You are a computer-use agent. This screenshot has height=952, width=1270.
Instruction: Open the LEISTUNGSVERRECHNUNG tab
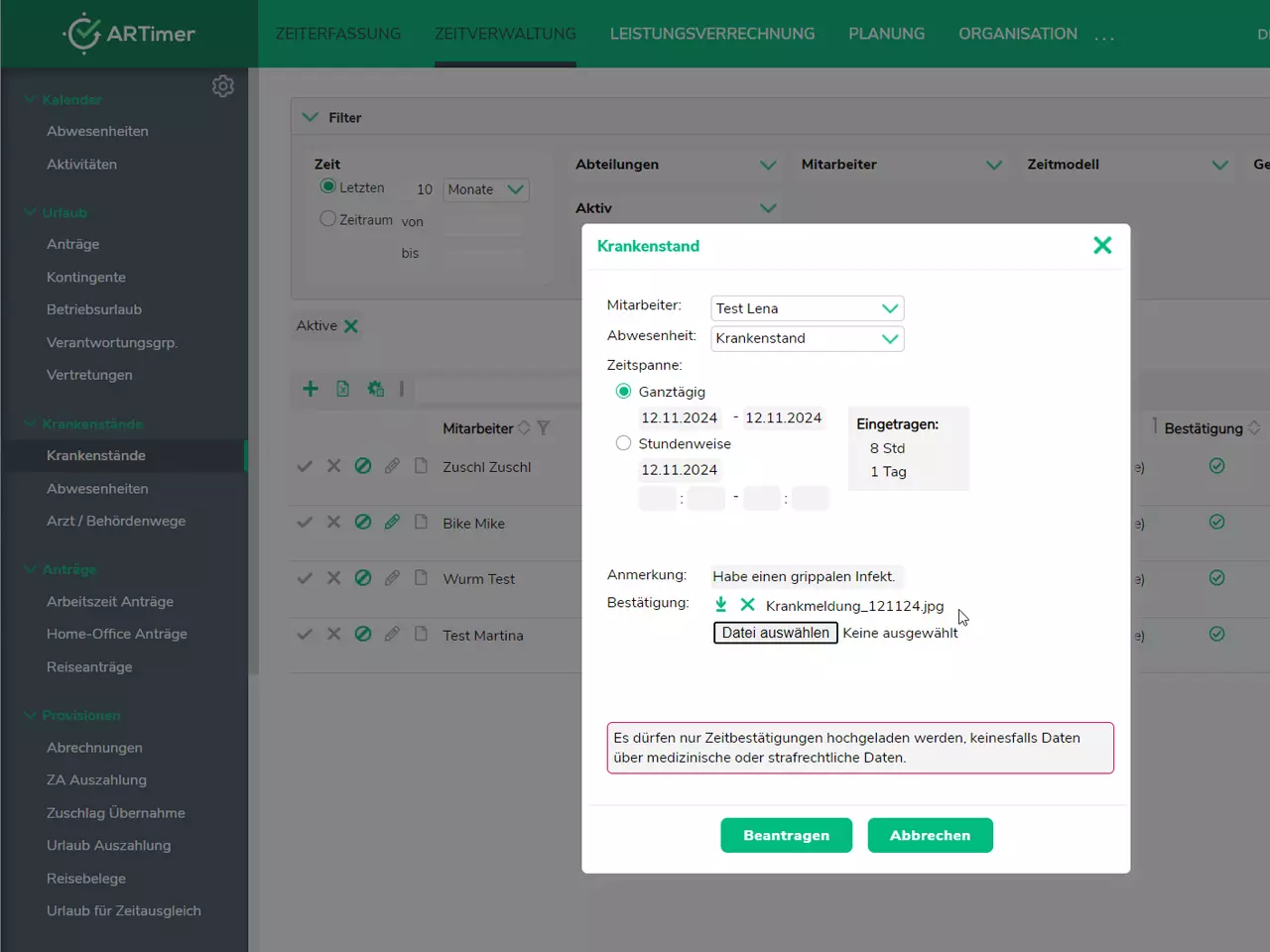click(712, 34)
